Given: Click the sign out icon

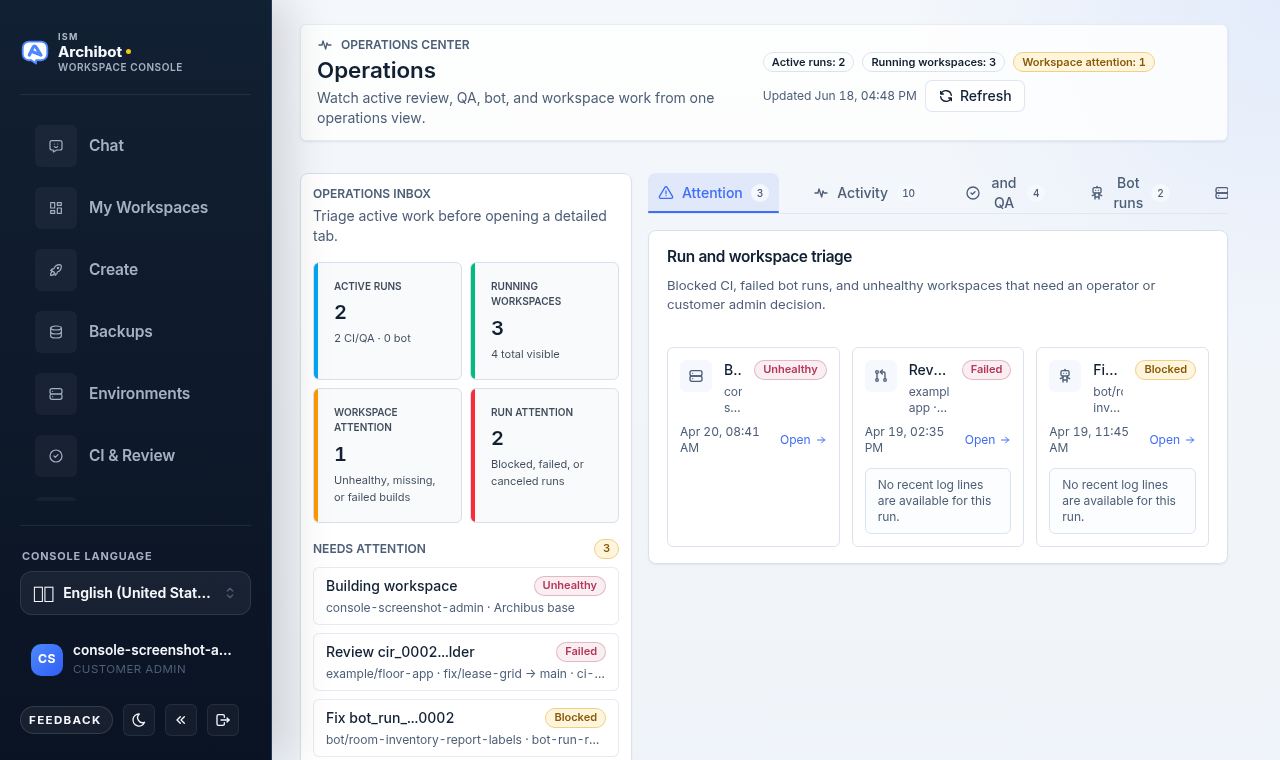Looking at the screenshot, I should (223, 720).
